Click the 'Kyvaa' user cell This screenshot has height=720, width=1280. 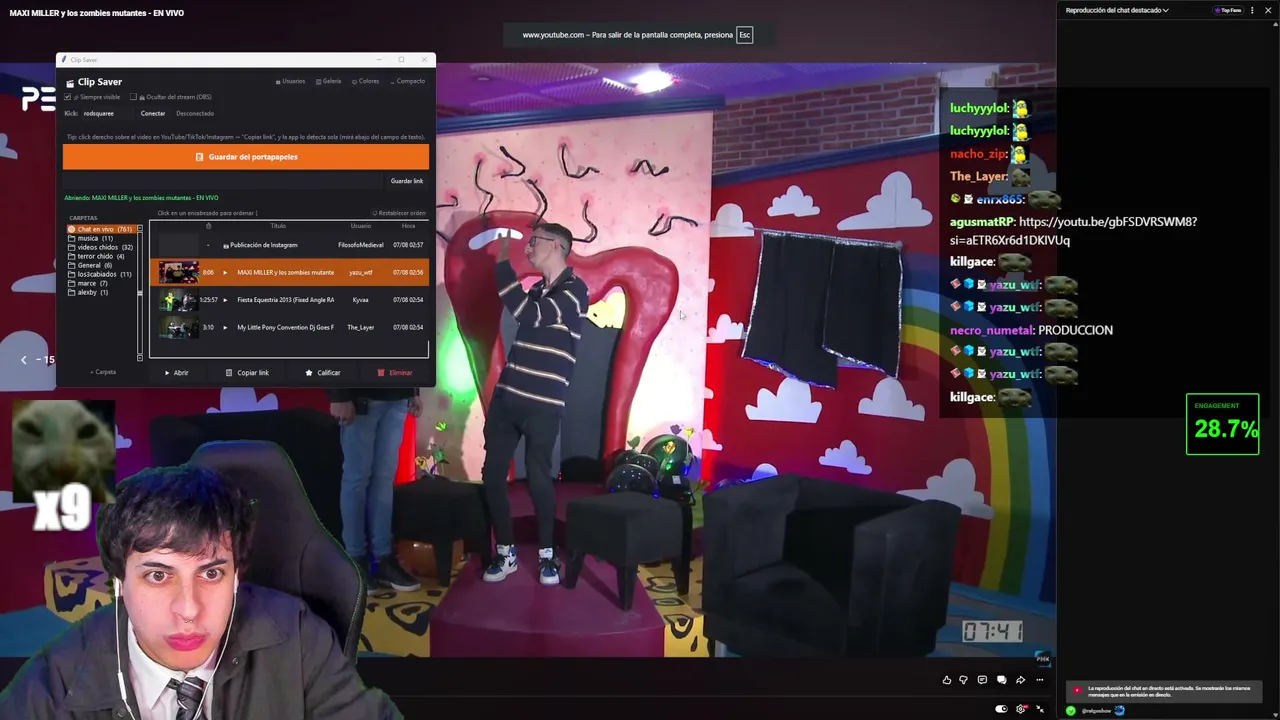(360, 300)
